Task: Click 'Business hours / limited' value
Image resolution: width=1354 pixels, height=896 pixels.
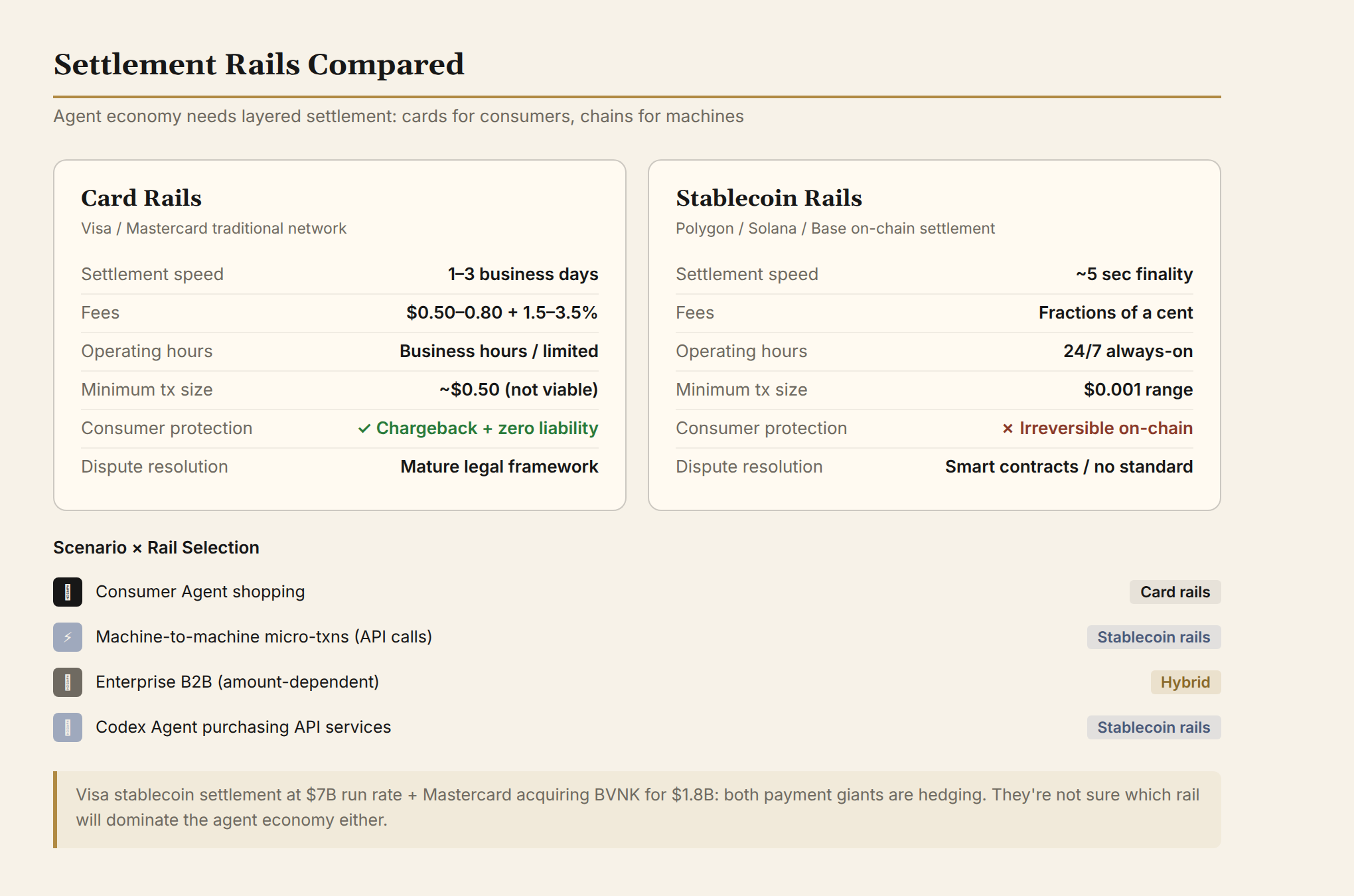Action: 498,351
